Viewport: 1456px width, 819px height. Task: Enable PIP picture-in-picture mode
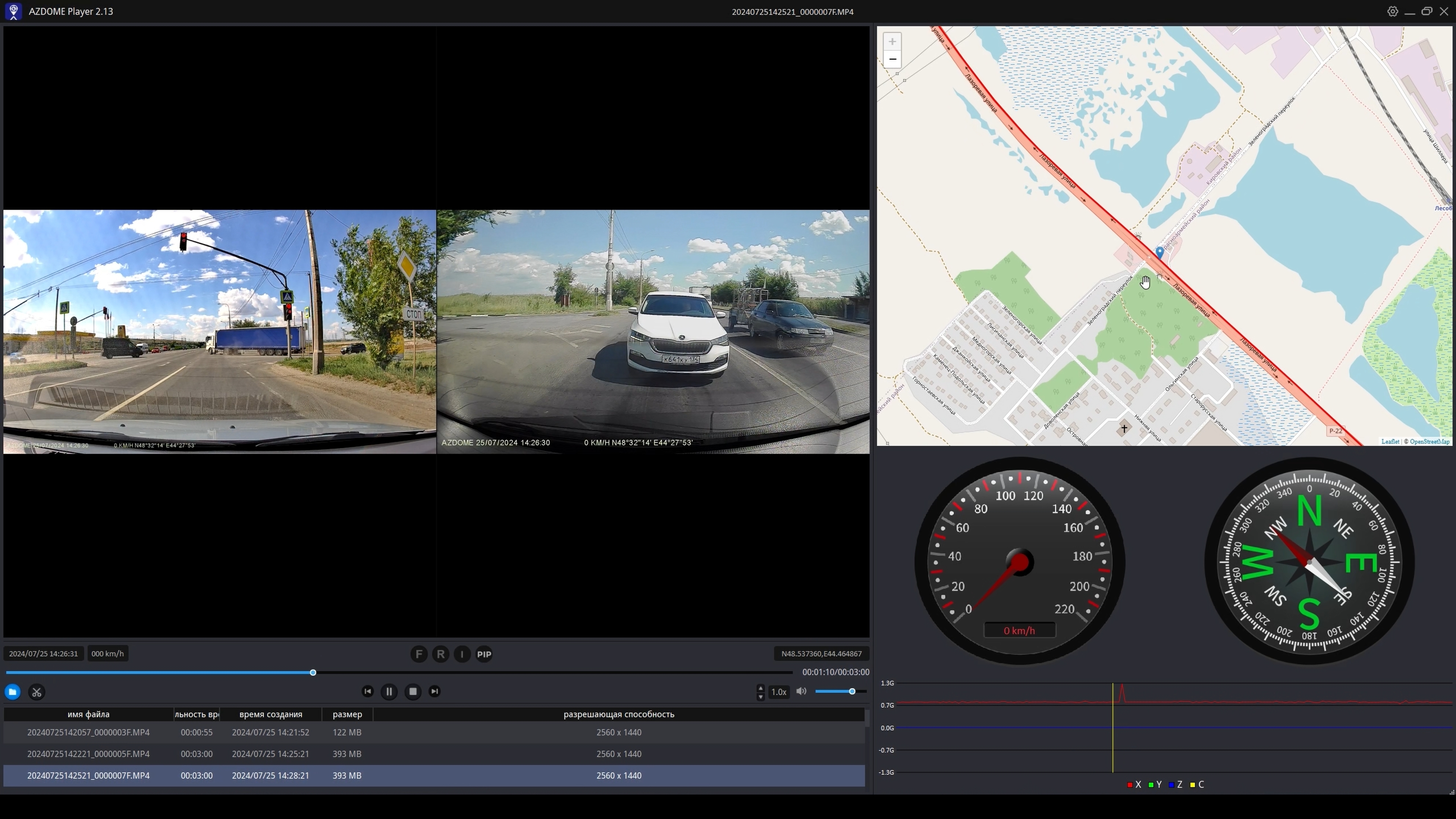coord(484,654)
